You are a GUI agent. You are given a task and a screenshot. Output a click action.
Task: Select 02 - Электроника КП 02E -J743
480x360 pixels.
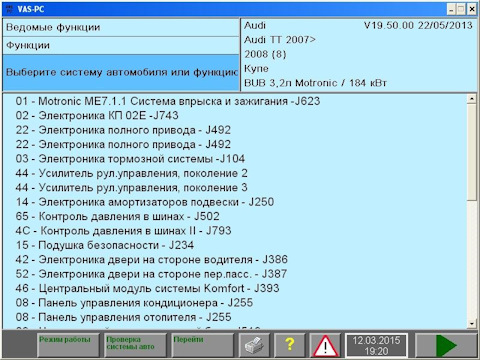97,115
